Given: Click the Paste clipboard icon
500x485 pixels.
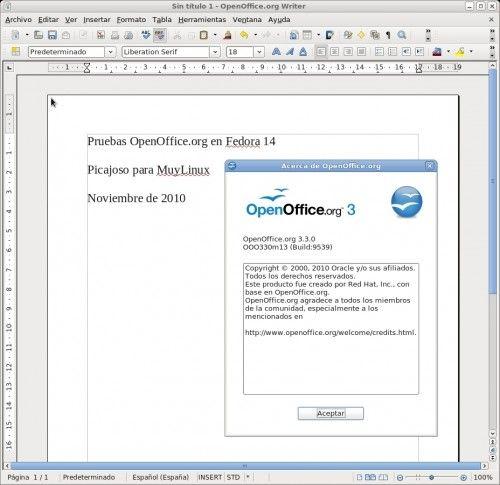Looking at the screenshot, I should pos(204,35).
